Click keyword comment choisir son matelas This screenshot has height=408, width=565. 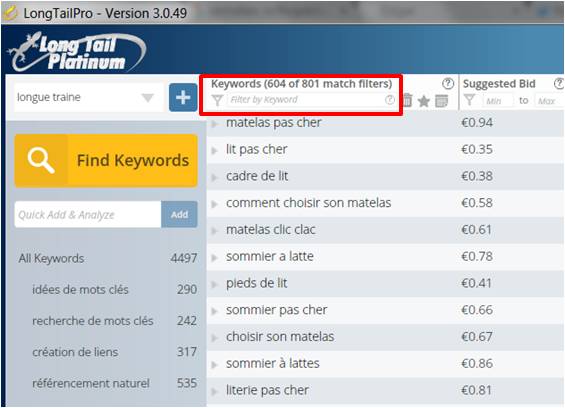[x=308, y=203]
